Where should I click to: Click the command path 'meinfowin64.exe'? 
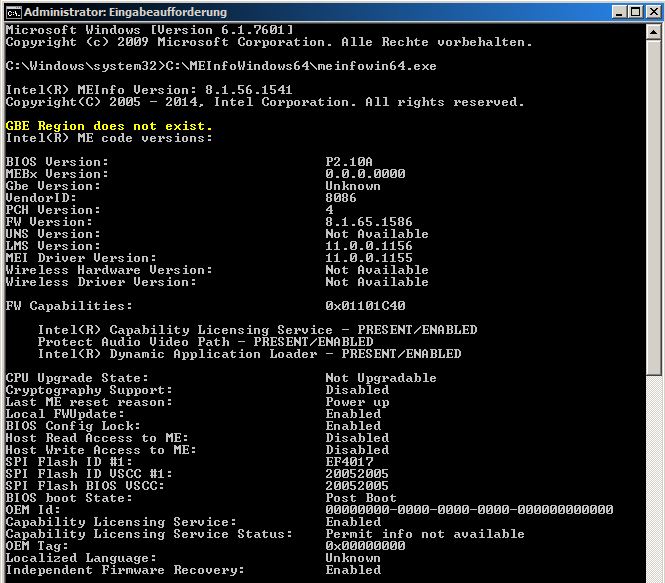coord(377,66)
